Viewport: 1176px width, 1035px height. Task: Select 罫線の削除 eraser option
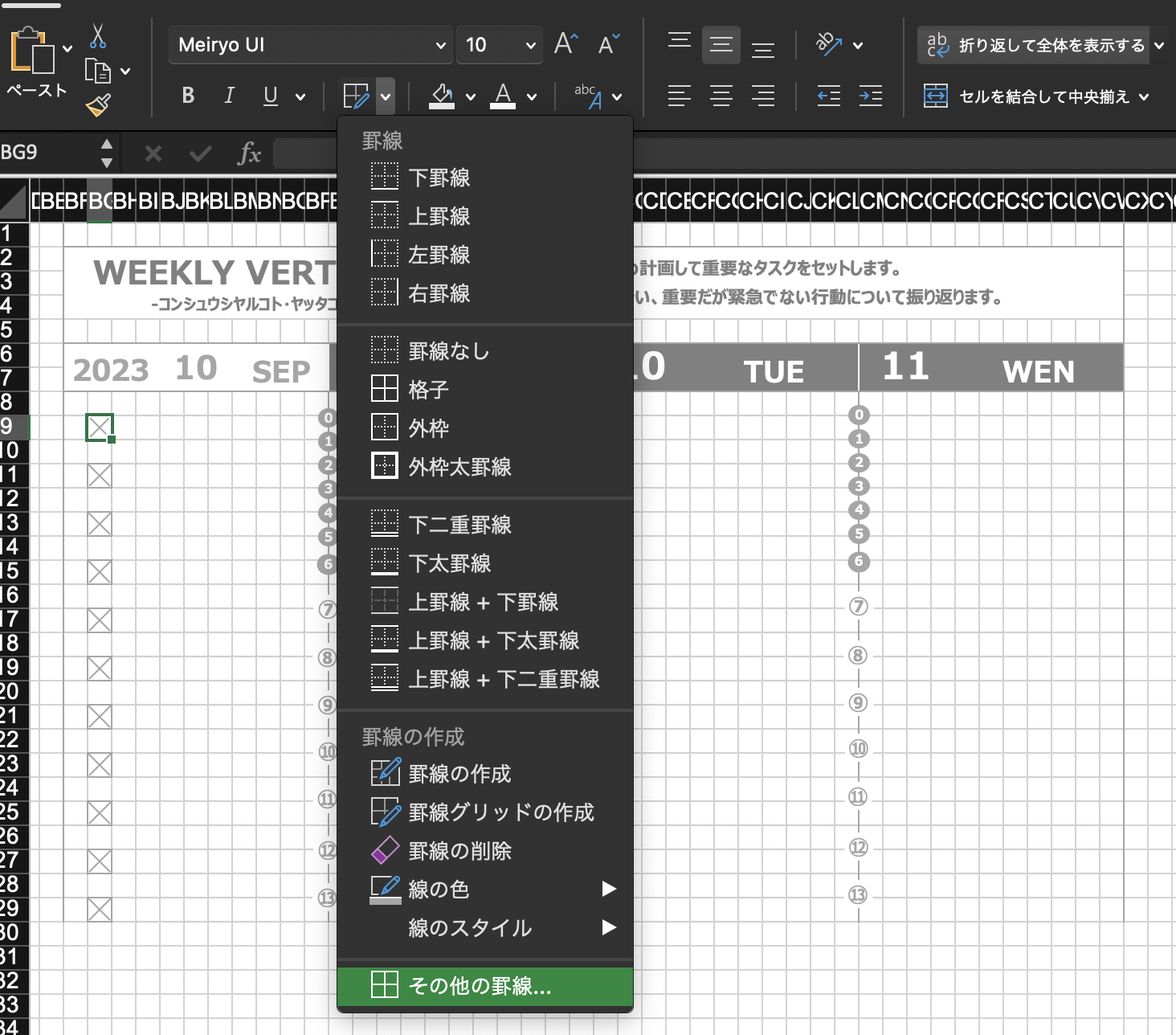coord(459,851)
